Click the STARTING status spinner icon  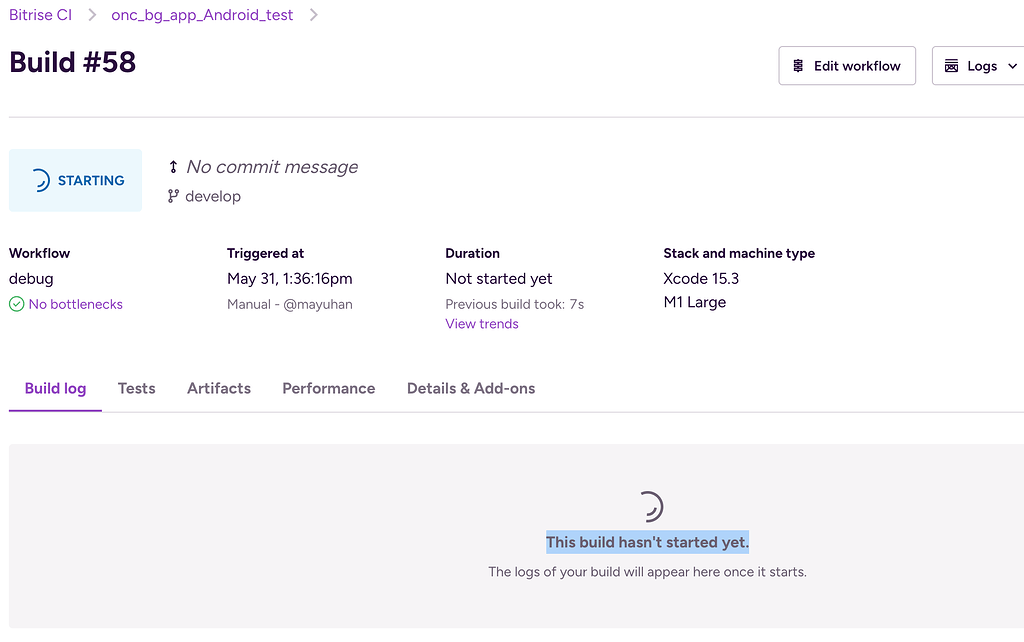39,181
